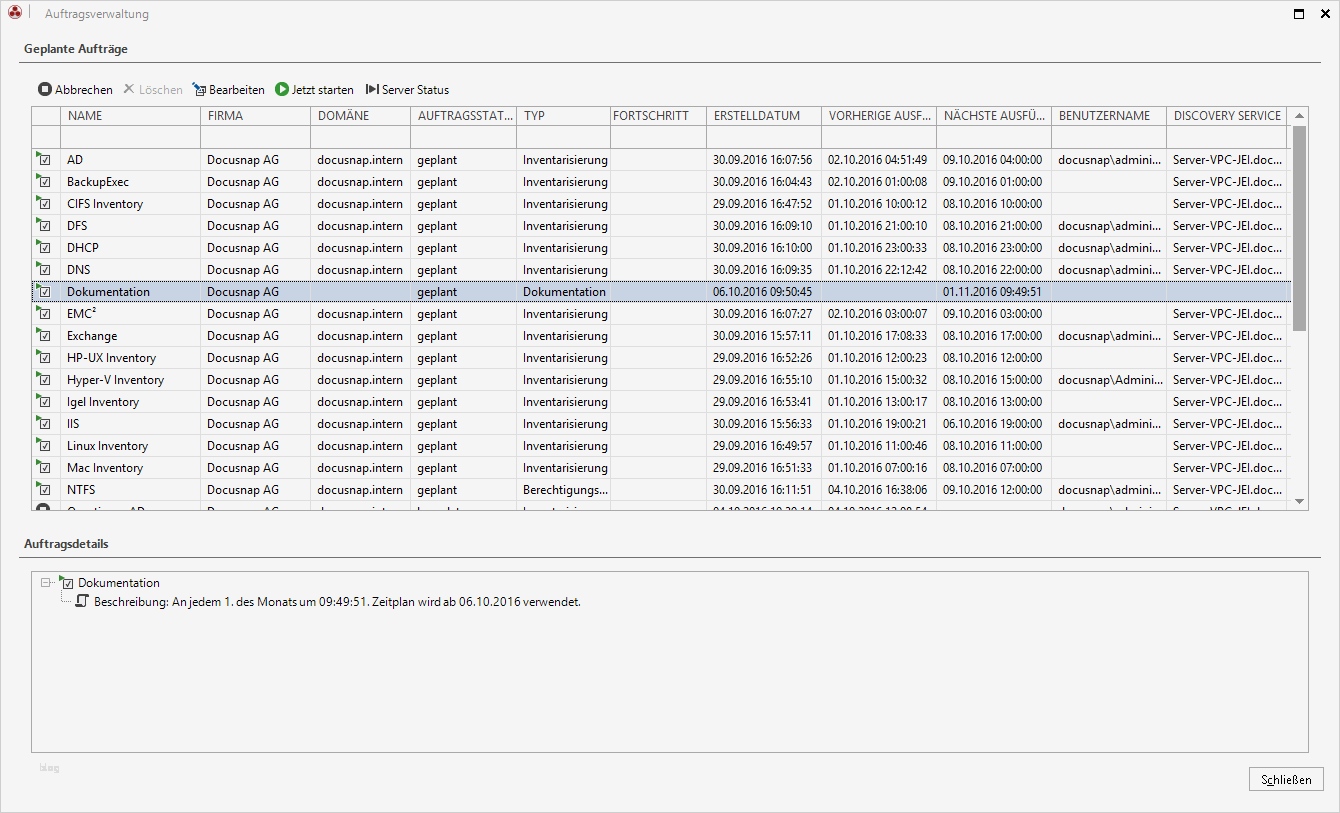Select the Mac Inventory job name
The image size is (1340, 813).
105,468
